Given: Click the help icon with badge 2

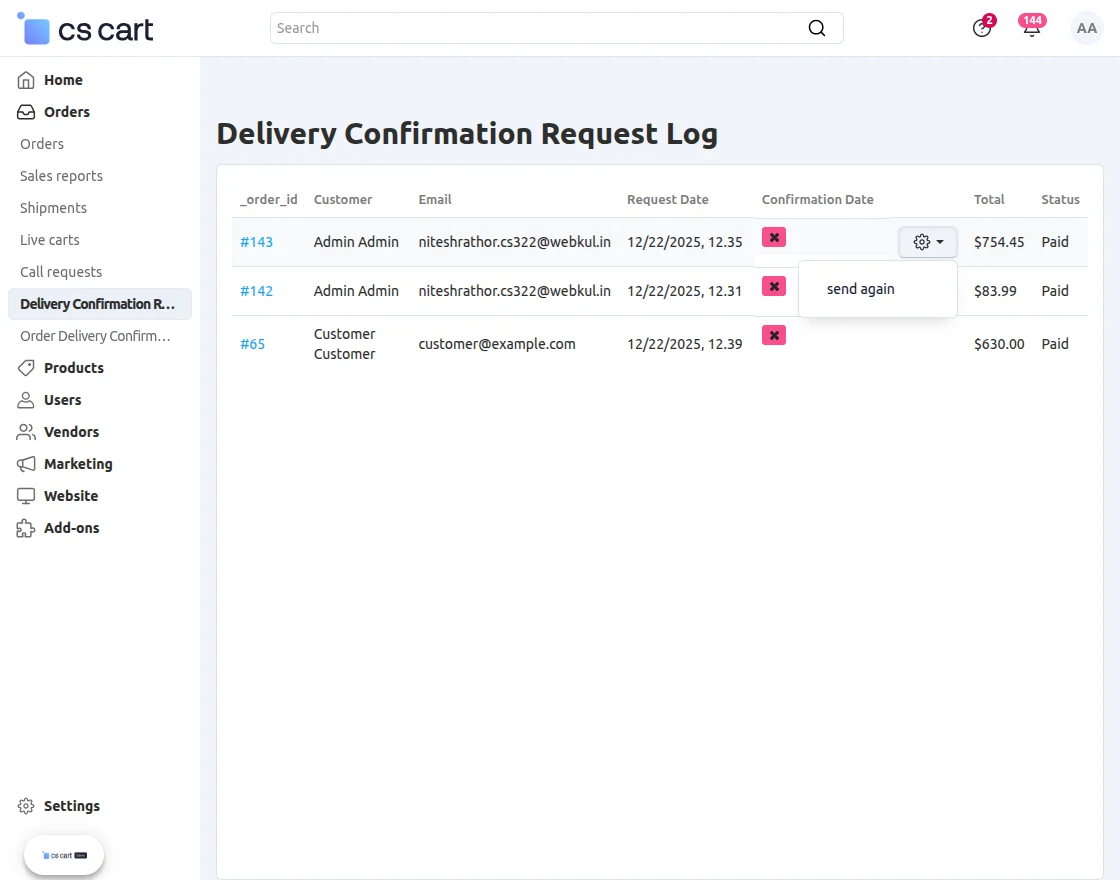Looking at the screenshot, I should (981, 28).
